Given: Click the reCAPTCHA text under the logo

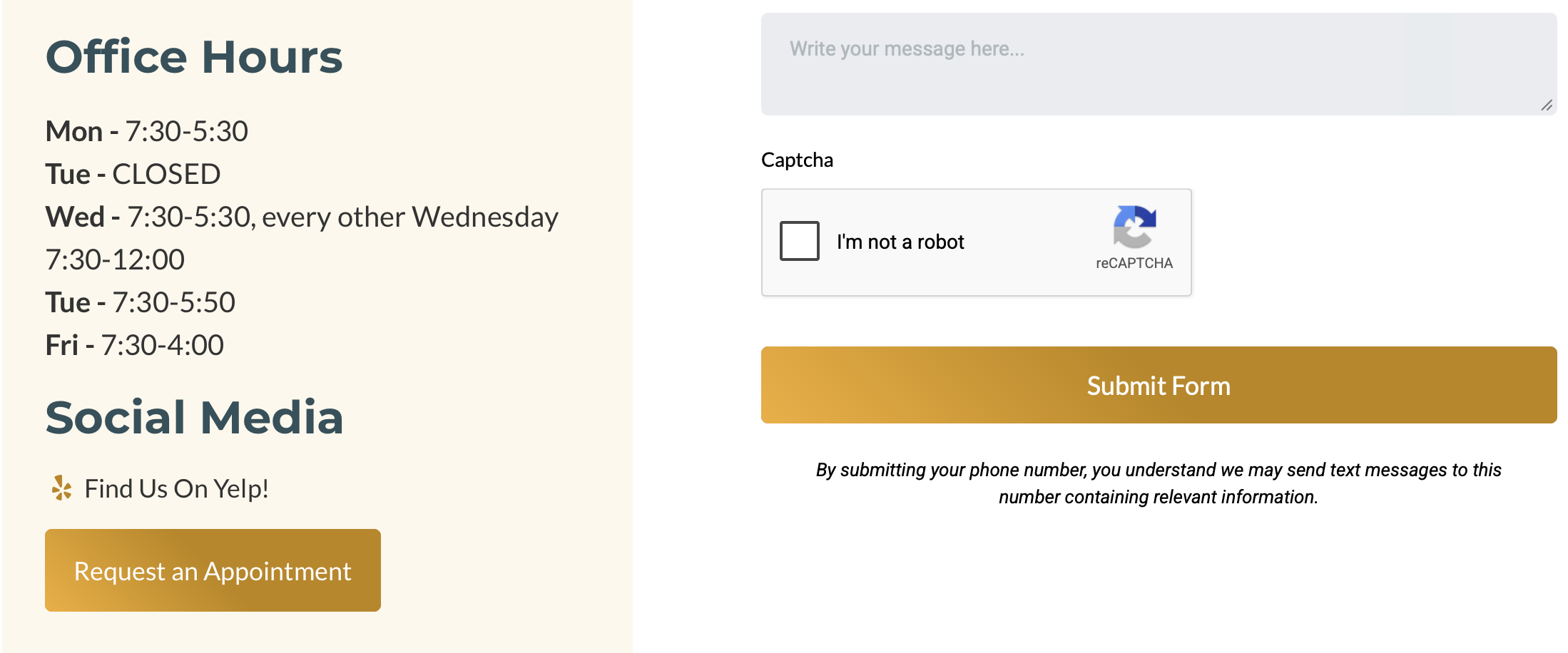Looking at the screenshot, I should coord(1134,263).
